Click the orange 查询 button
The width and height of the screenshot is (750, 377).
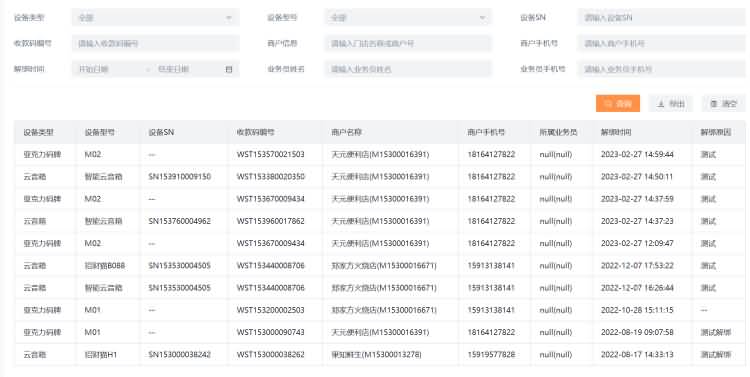(x=618, y=103)
